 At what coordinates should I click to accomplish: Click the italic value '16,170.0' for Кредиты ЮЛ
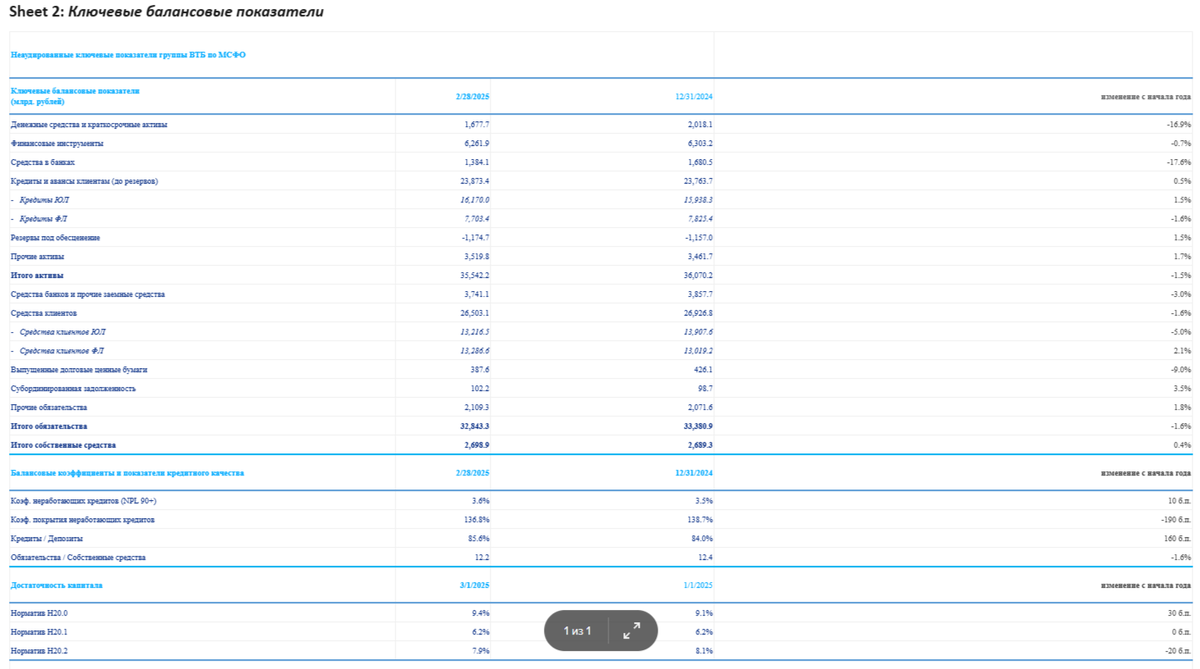click(x=475, y=200)
